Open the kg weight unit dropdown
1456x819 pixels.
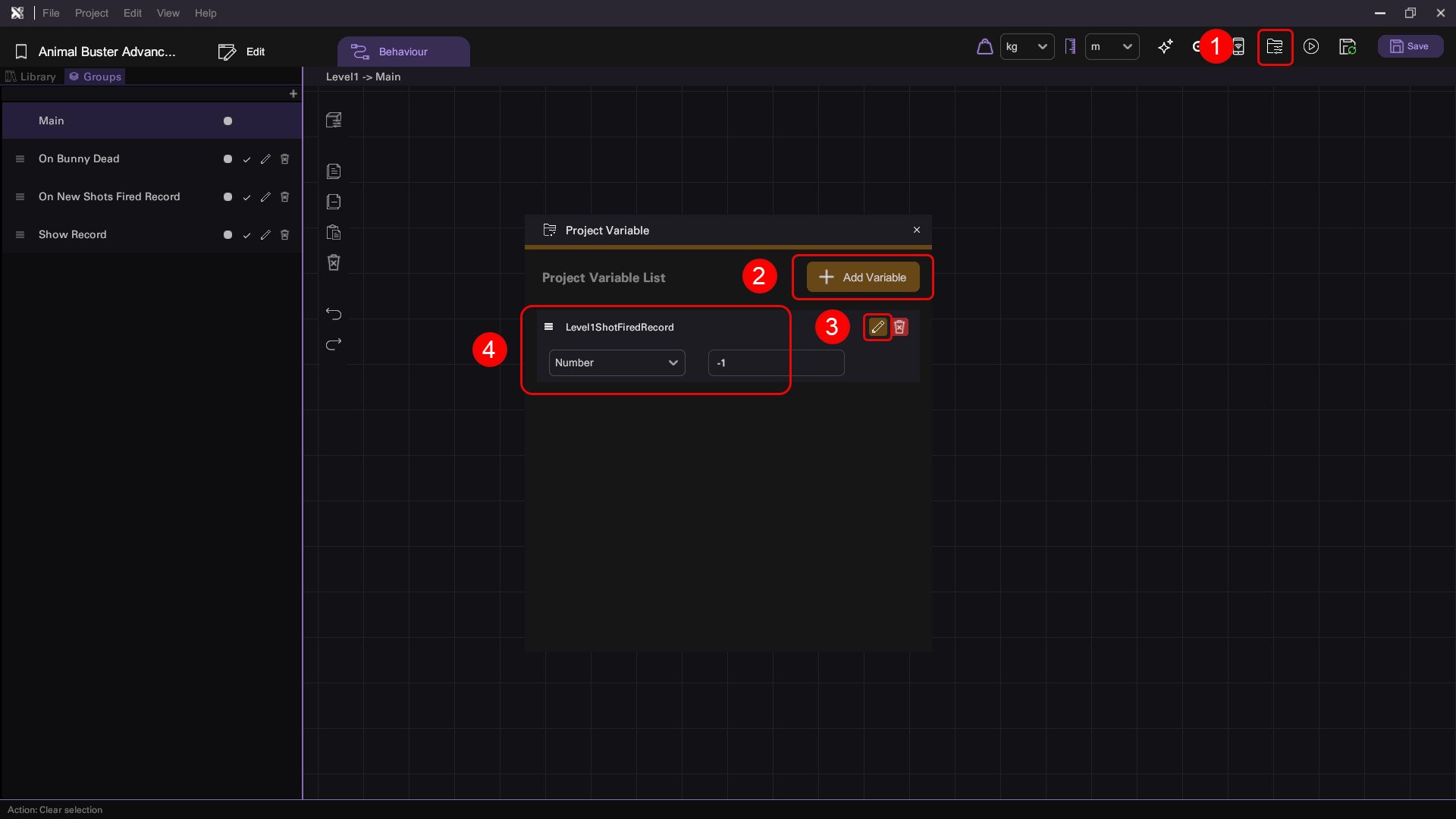[1027, 47]
